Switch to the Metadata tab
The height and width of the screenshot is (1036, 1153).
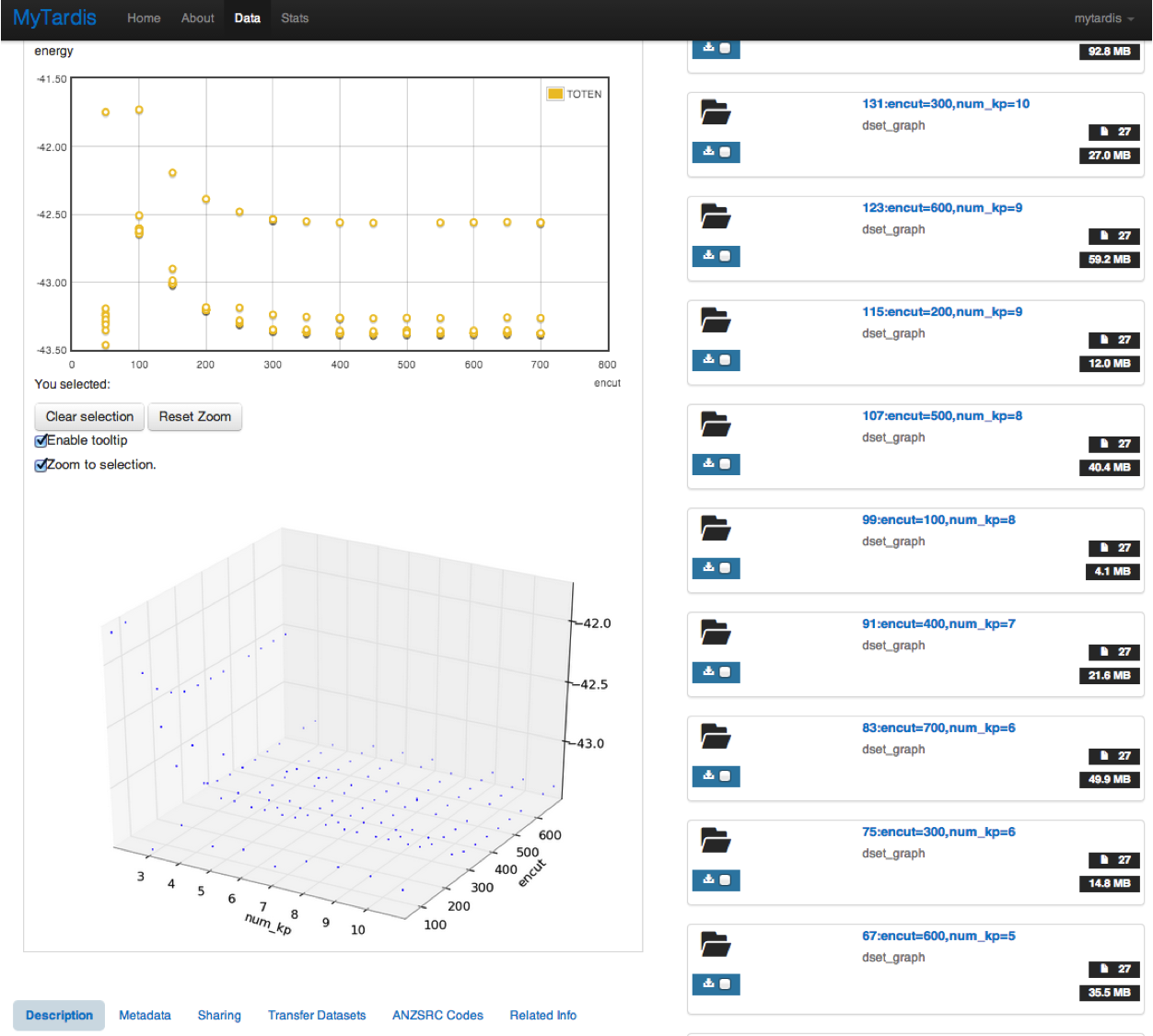(x=145, y=1016)
